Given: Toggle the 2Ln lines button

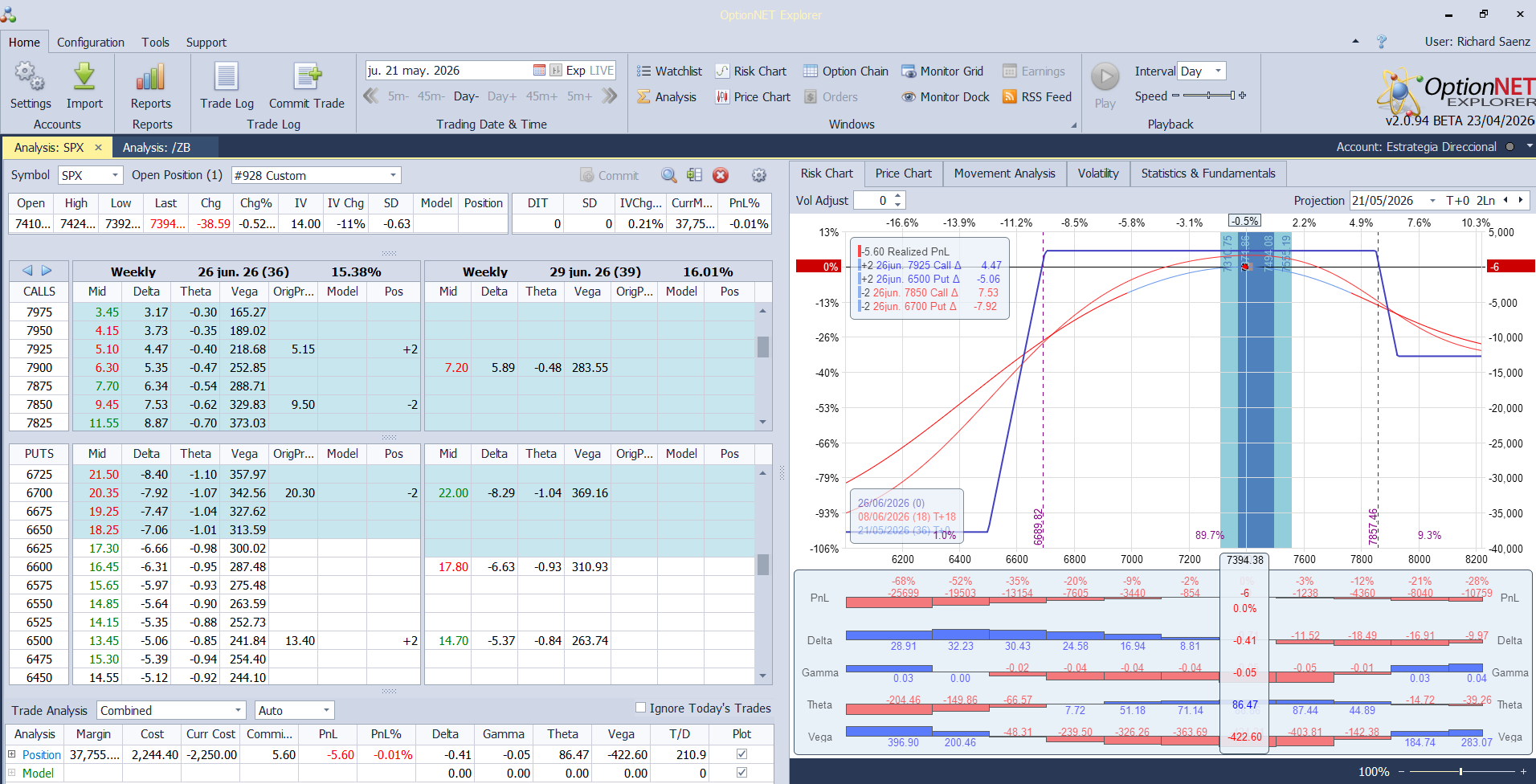Looking at the screenshot, I should click(1485, 200).
